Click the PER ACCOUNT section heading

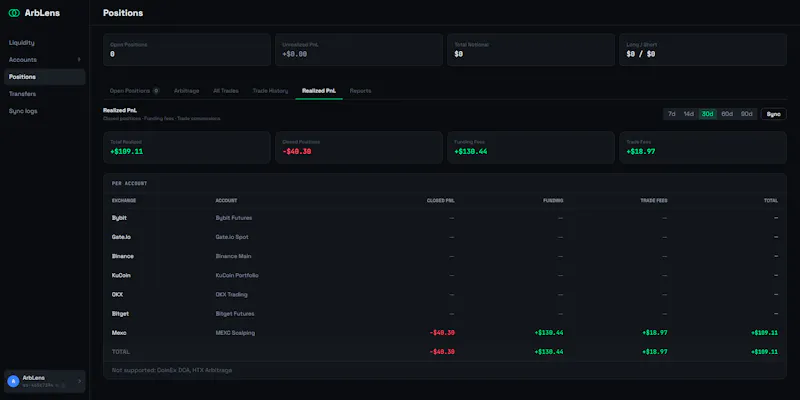tap(130, 183)
